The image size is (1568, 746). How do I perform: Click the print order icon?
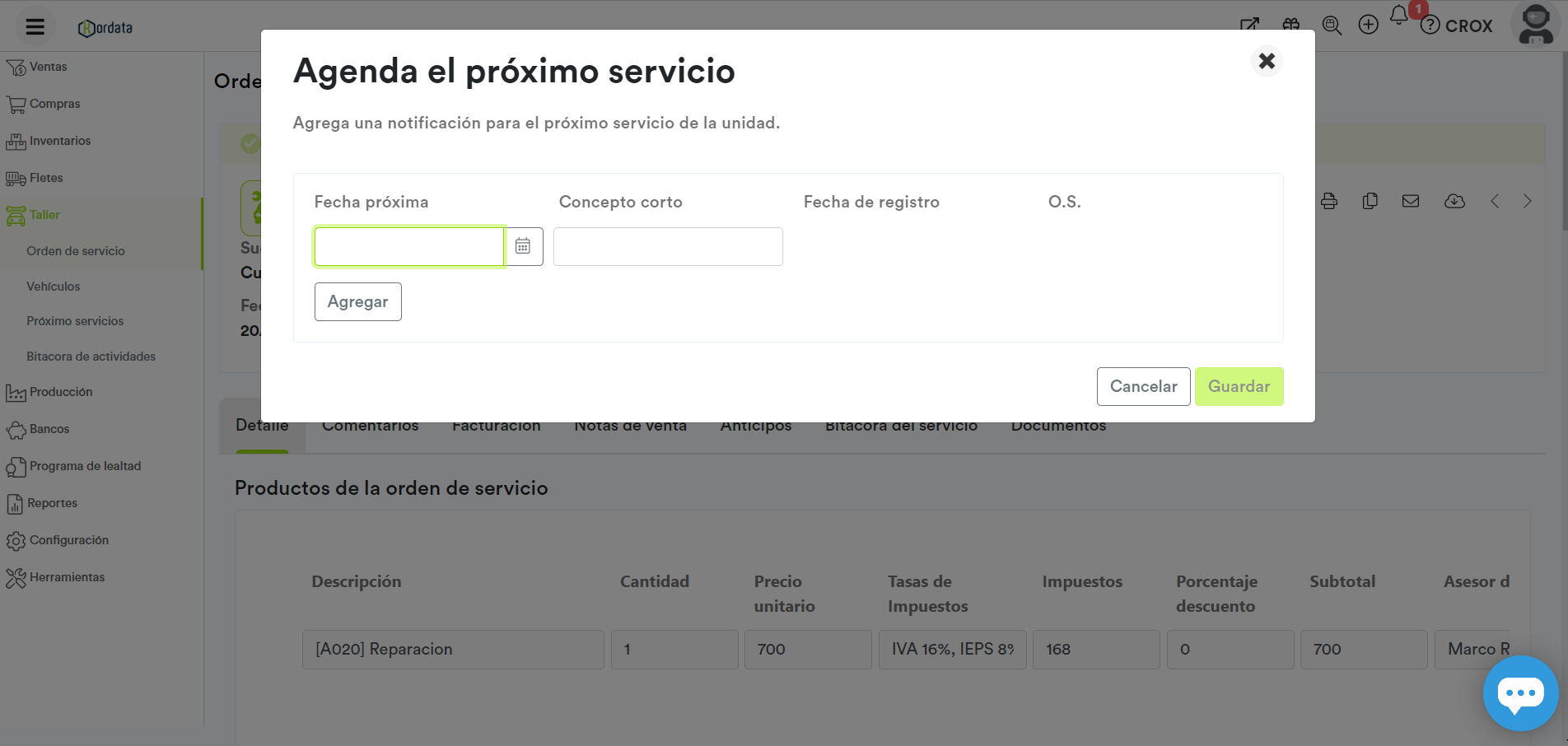1329,202
